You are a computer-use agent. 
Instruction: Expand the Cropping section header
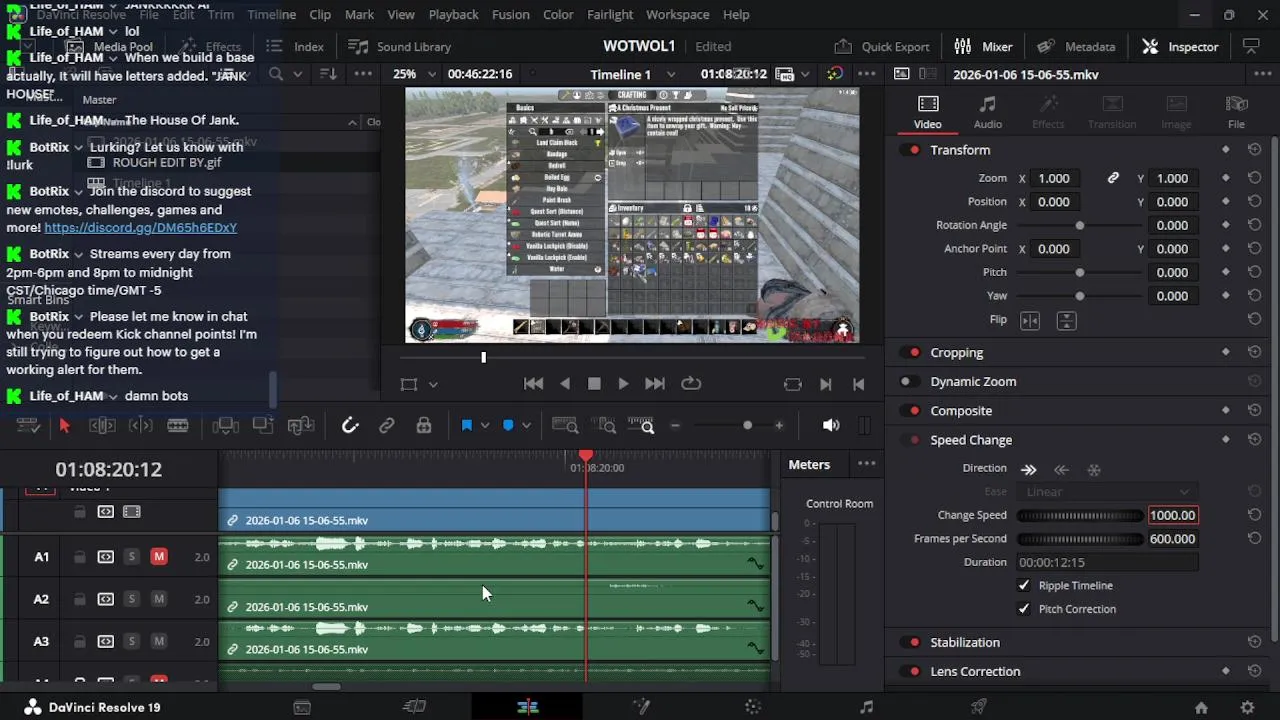[x=957, y=353]
